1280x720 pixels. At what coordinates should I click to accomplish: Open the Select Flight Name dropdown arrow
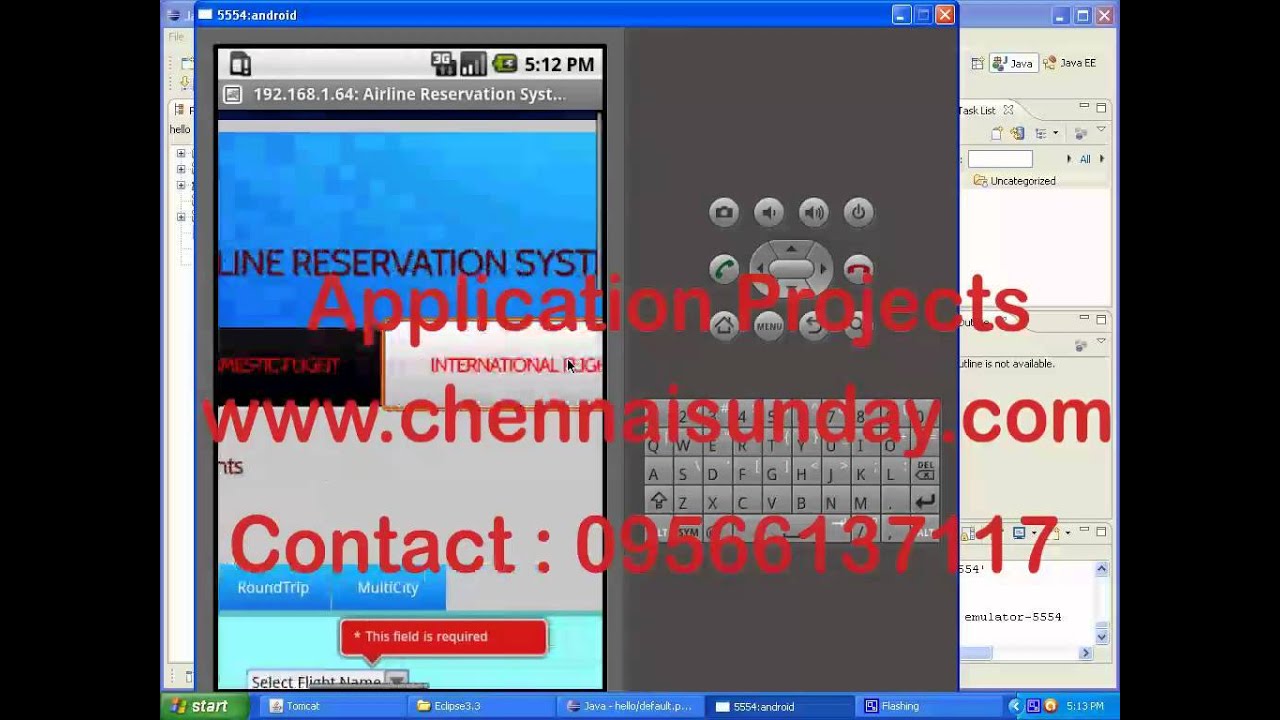(396, 681)
